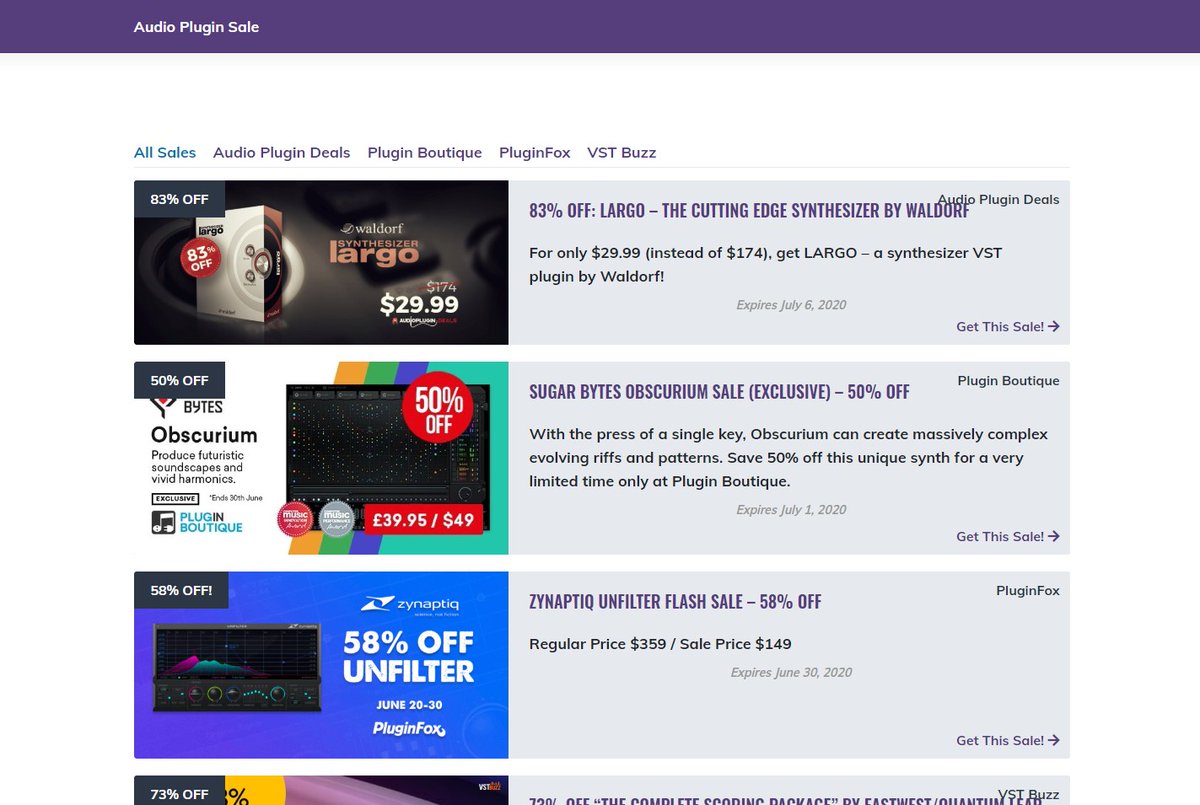Open Zynaptiq Unfilter Flash Sale headline
1200x805 pixels.
pos(675,602)
